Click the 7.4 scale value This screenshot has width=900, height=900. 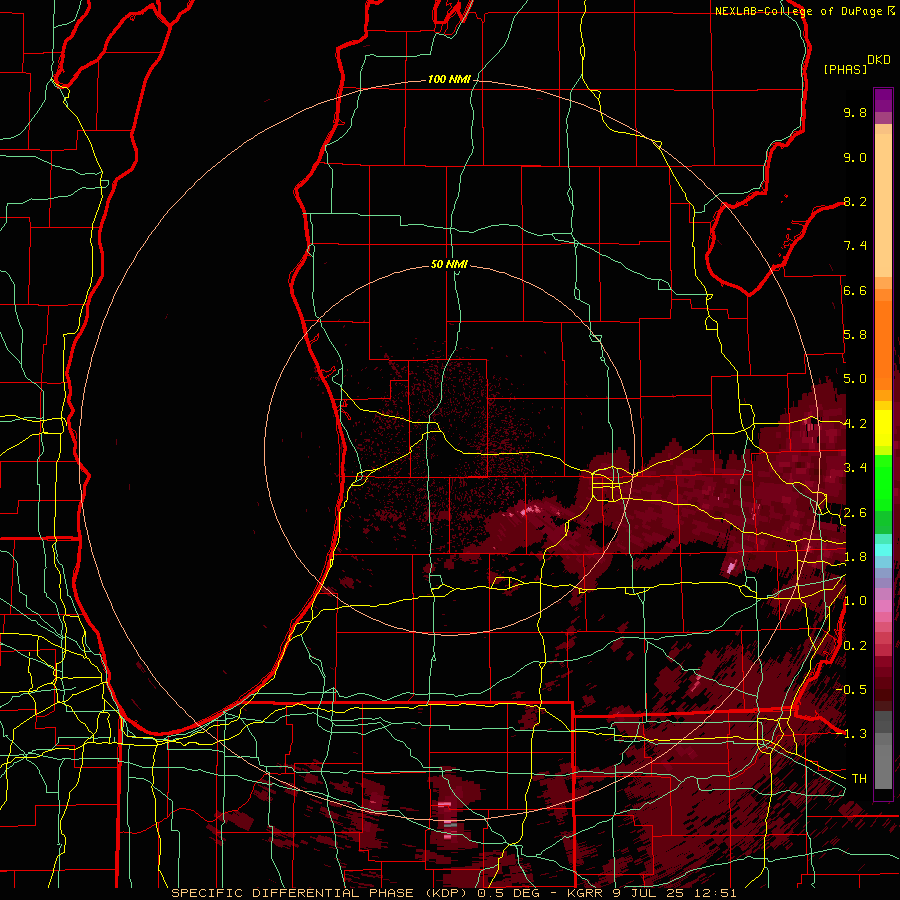(x=855, y=246)
